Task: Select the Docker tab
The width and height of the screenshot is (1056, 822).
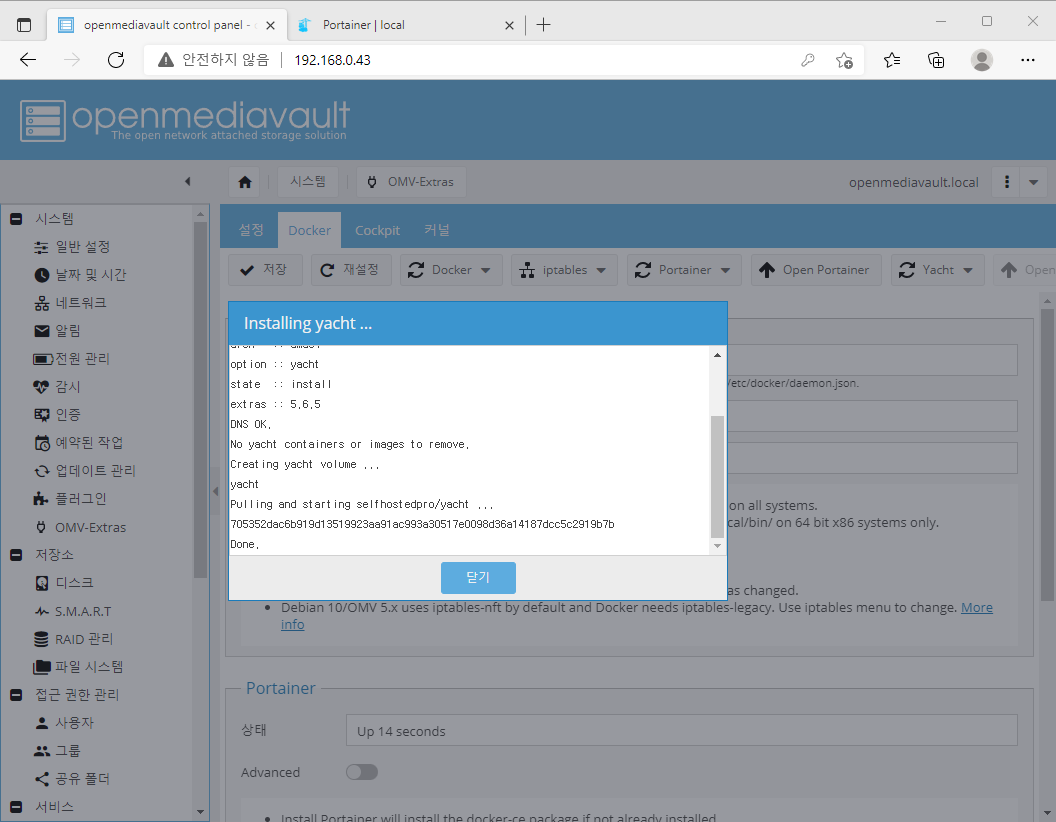Action: [310, 230]
